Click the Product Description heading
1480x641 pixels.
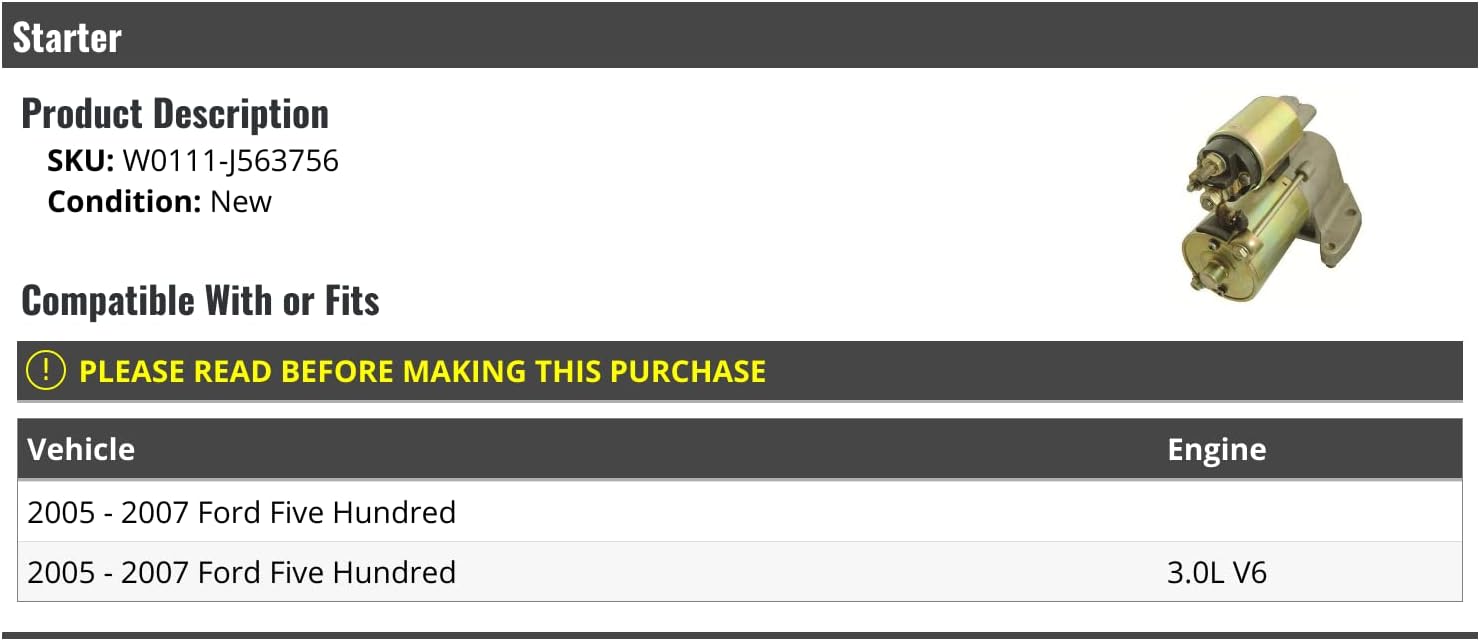175,114
